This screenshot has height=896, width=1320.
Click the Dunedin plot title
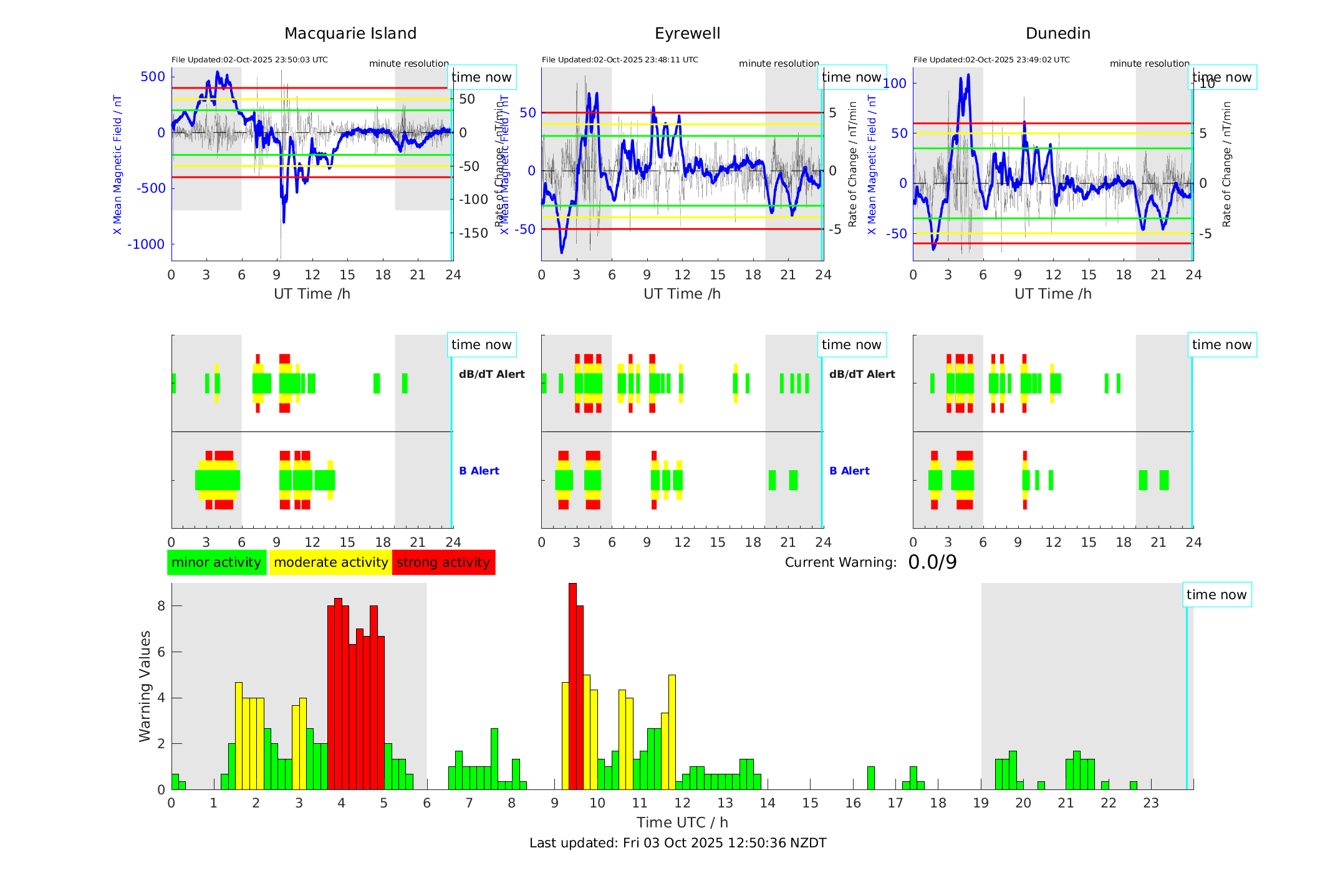click(x=1057, y=34)
